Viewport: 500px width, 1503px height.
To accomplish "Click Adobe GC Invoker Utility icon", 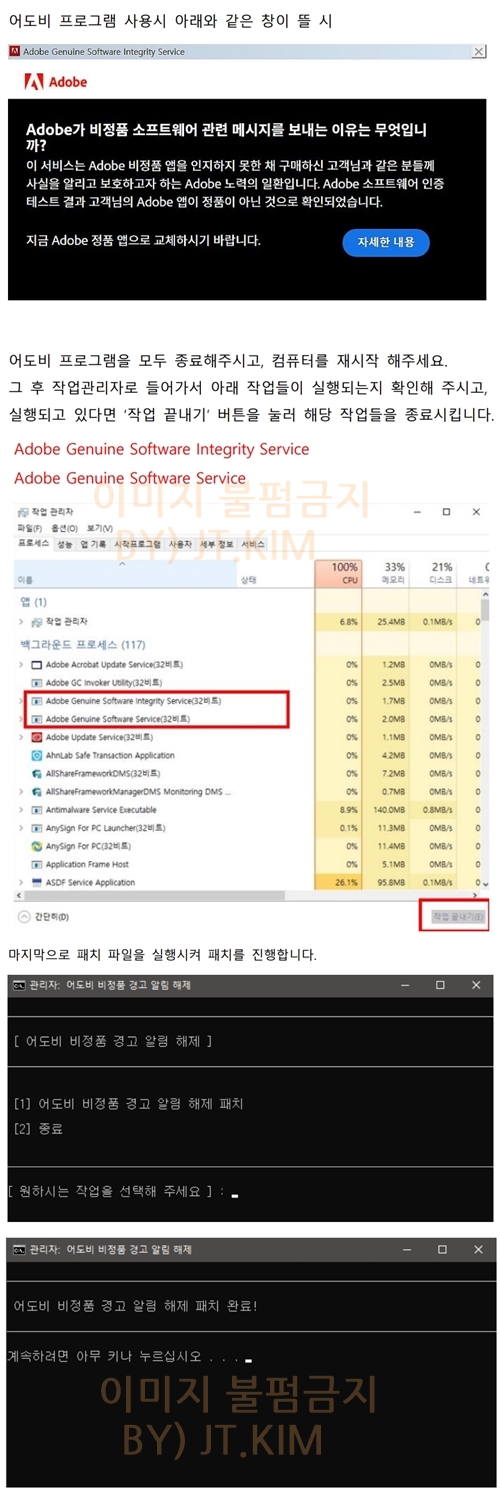I will pos(37,682).
